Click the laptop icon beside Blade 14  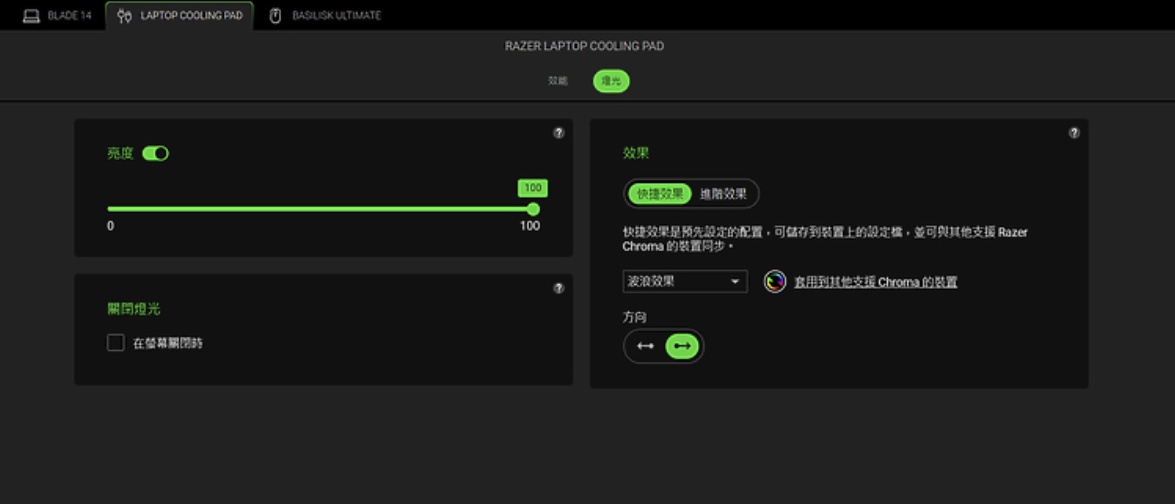(31, 16)
